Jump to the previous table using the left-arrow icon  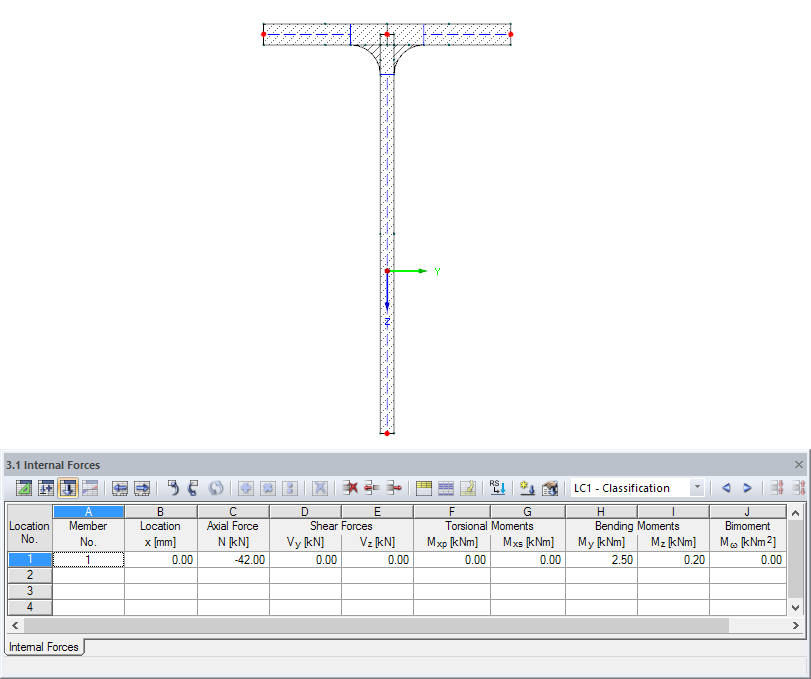coord(122,488)
